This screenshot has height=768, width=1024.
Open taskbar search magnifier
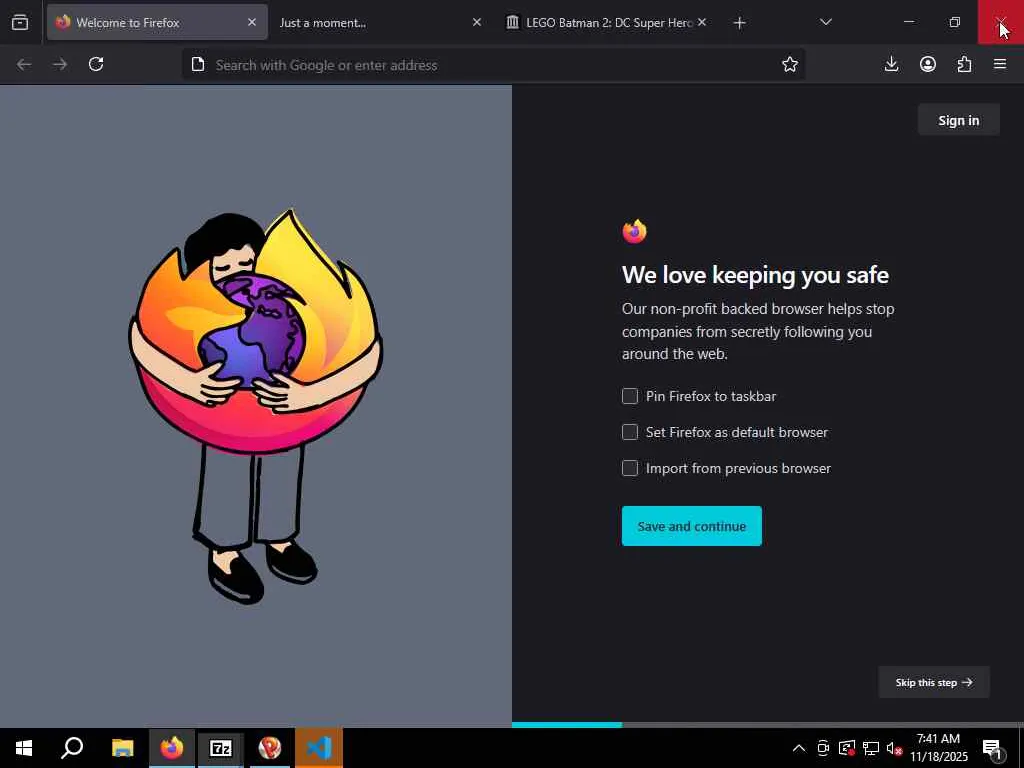click(72, 748)
